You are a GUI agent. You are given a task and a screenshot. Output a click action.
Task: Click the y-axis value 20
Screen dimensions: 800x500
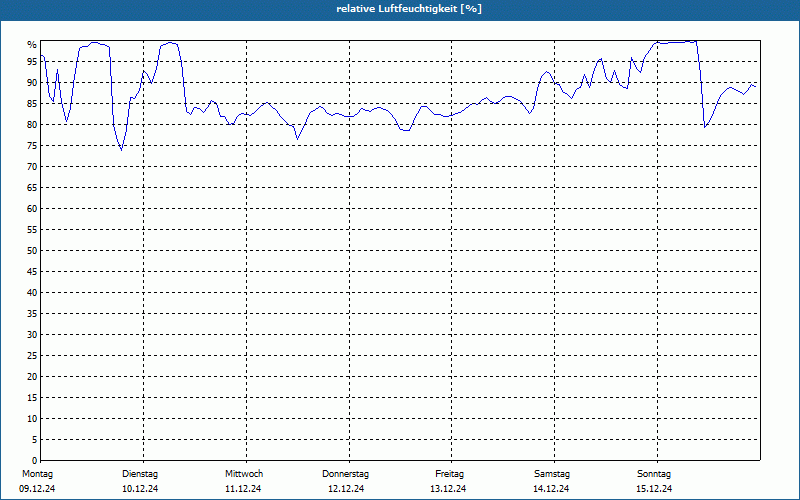tap(32, 377)
